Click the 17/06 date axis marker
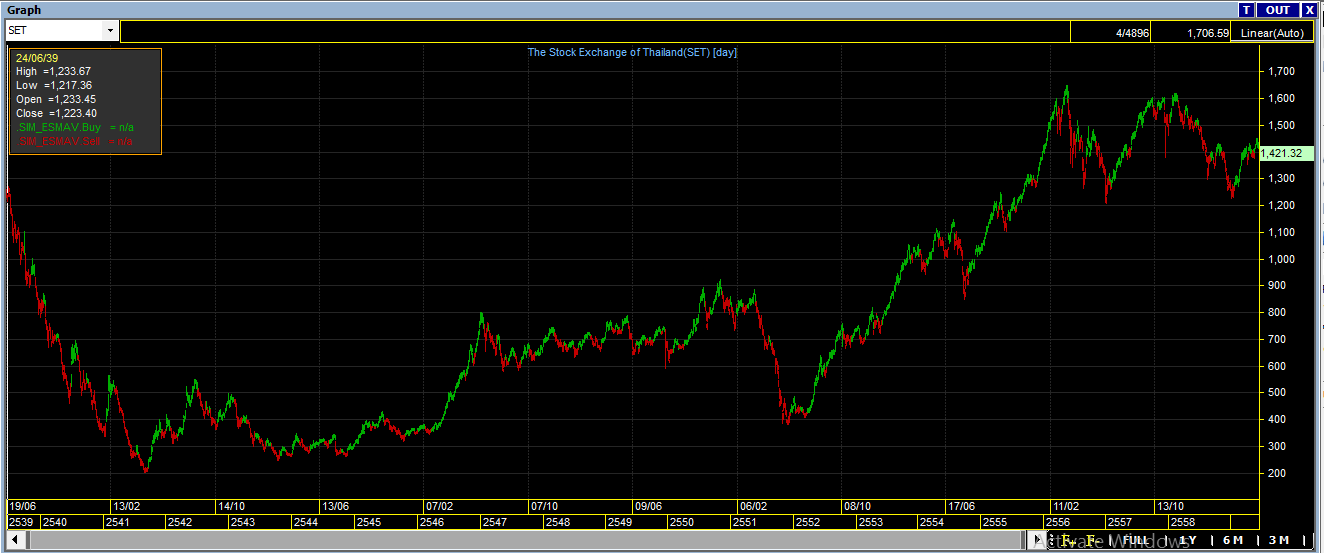This screenshot has height=553, width=1324. click(961, 506)
